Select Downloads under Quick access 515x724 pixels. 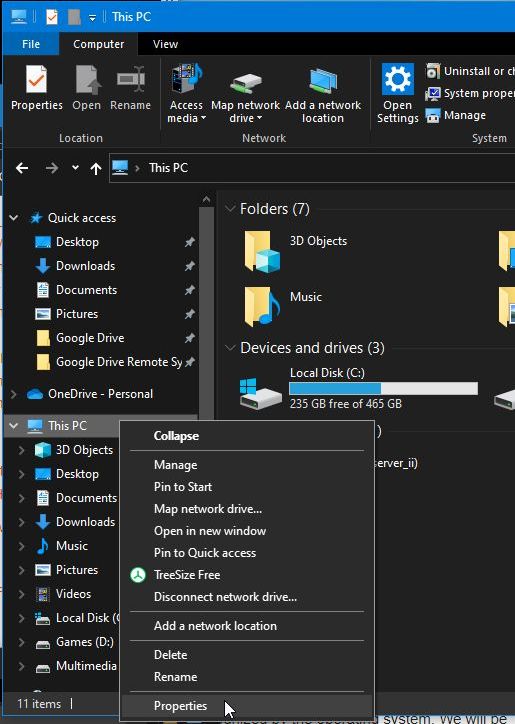point(85,265)
